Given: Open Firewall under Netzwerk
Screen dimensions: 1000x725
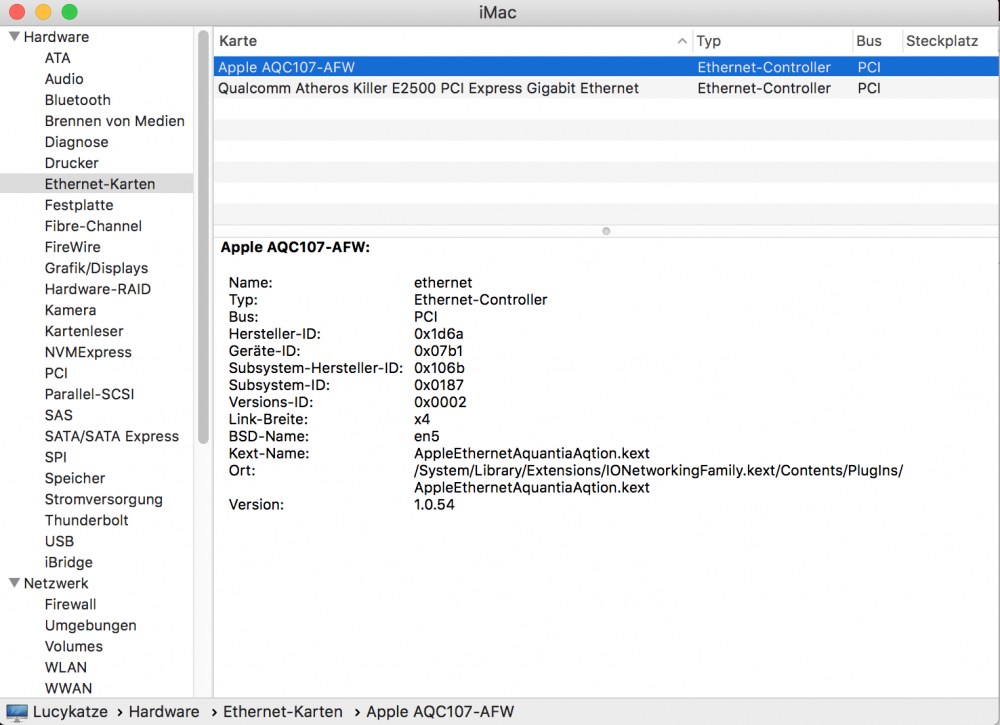Looking at the screenshot, I should (x=70, y=604).
